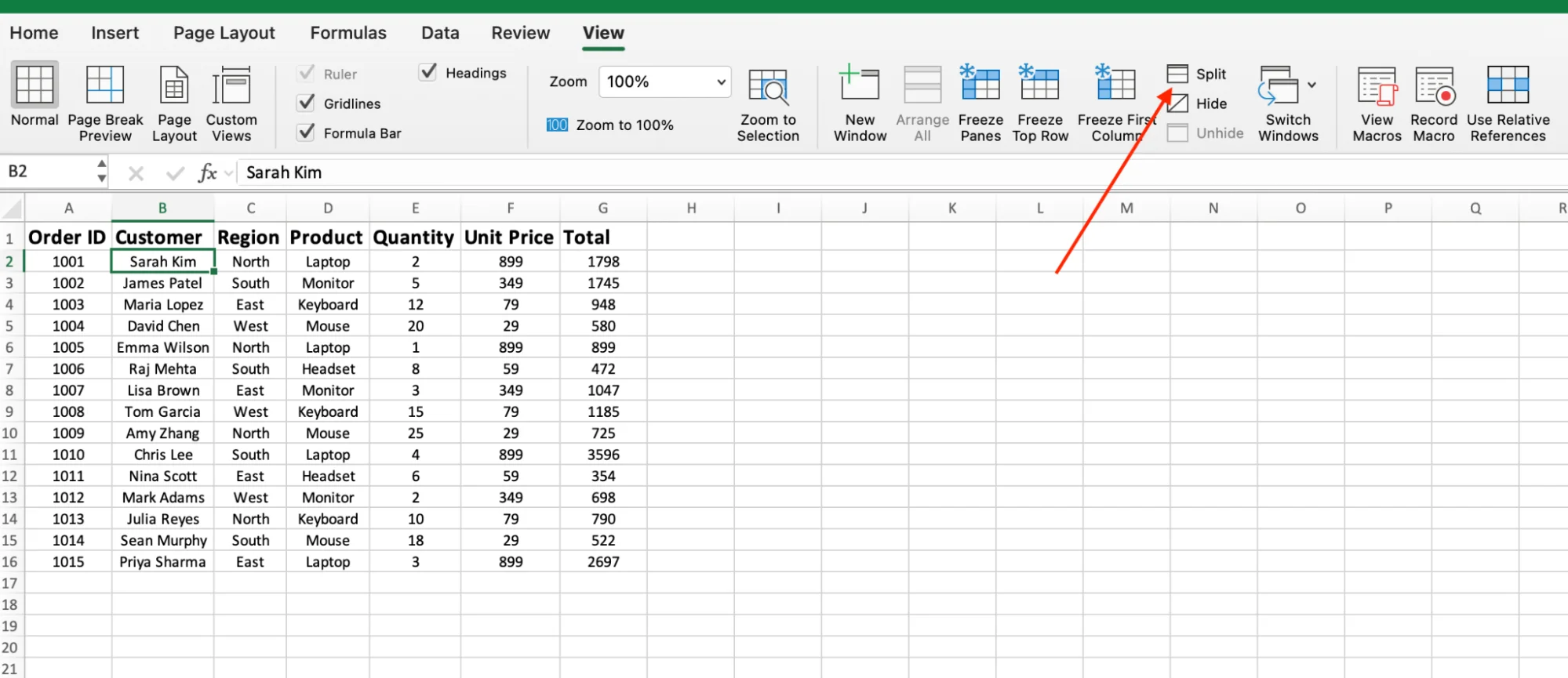This screenshot has height=678, width=1568.
Task: Select the Customer header cell
Action: click(162, 237)
